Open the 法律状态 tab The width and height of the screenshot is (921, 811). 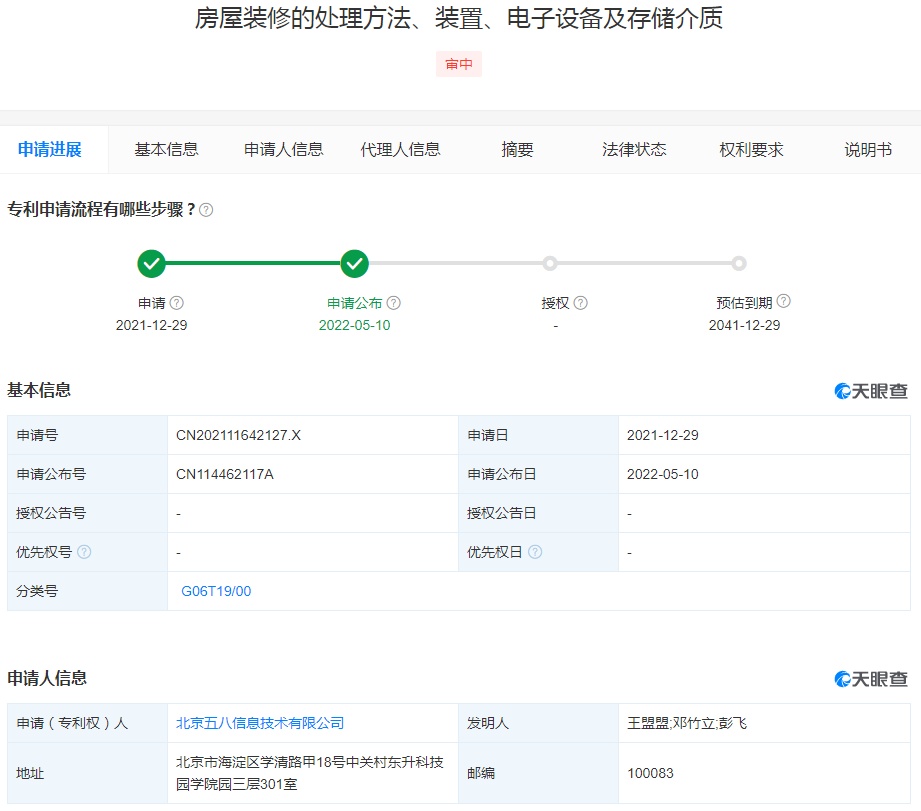tap(634, 150)
